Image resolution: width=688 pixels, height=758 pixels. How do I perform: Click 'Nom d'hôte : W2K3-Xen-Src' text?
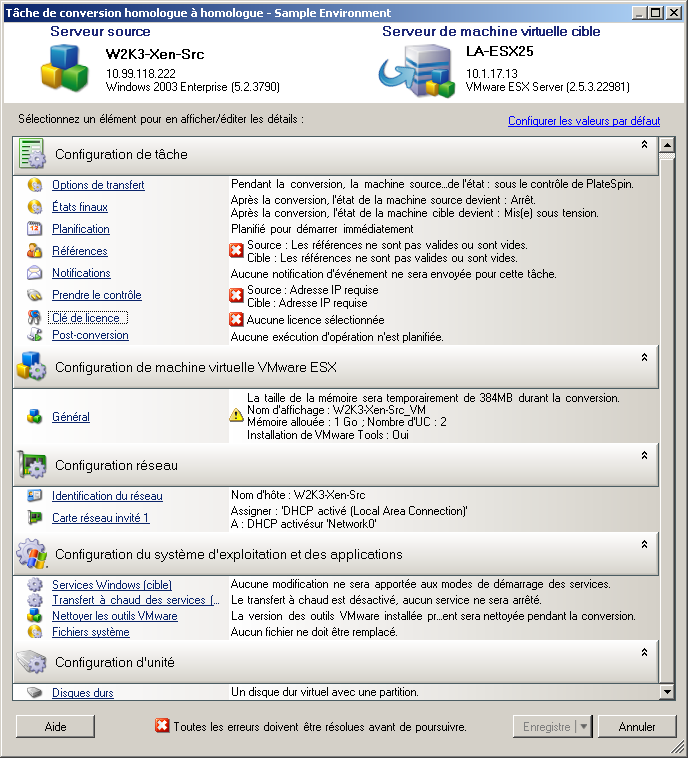point(298,495)
